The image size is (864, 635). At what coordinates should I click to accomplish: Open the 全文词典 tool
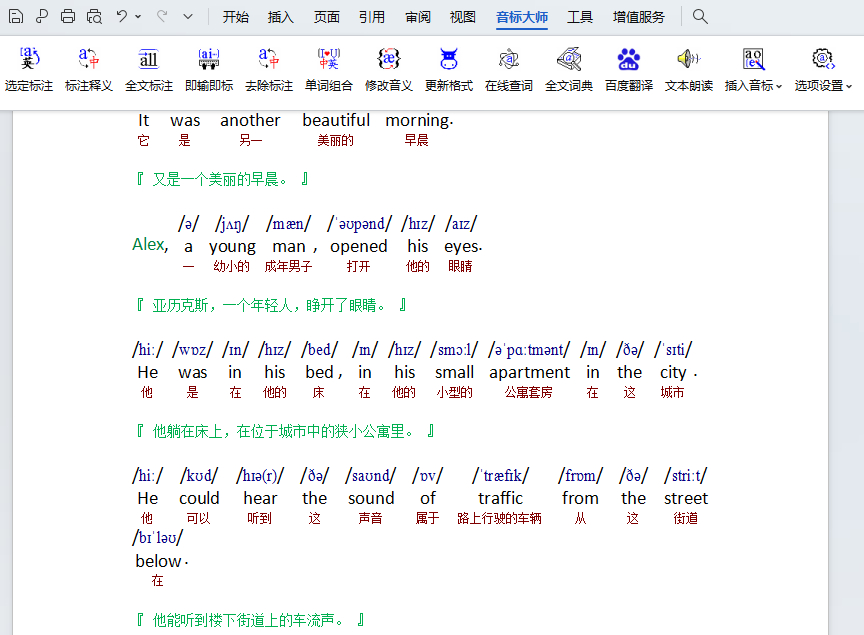(x=569, y=59)
